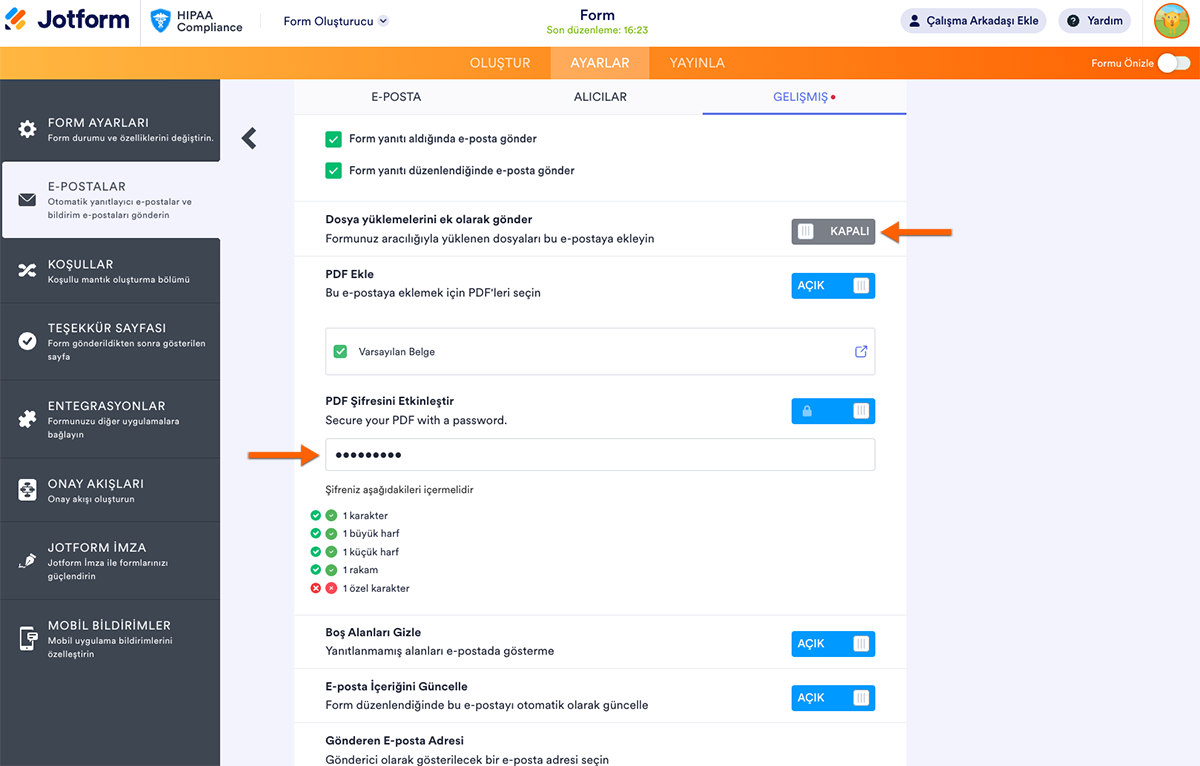Open the Yayınla tab
Screen dimensions: 1200x766
click(x=697, y=63)
